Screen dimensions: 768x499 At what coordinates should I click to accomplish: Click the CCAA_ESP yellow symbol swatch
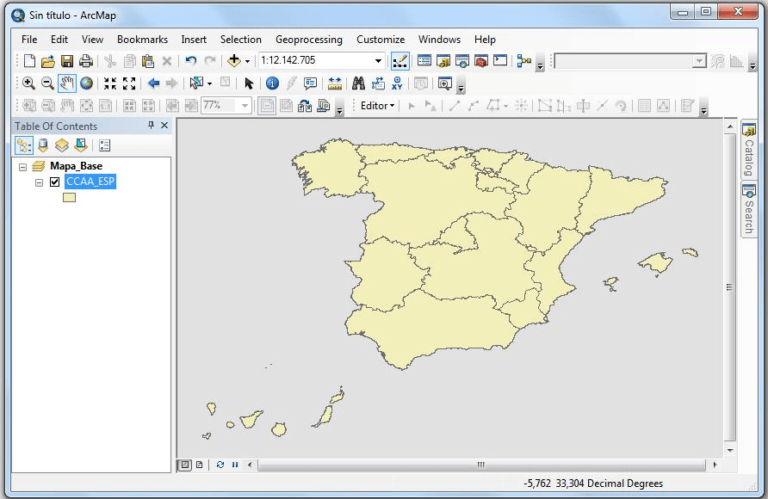pos(69,197)
